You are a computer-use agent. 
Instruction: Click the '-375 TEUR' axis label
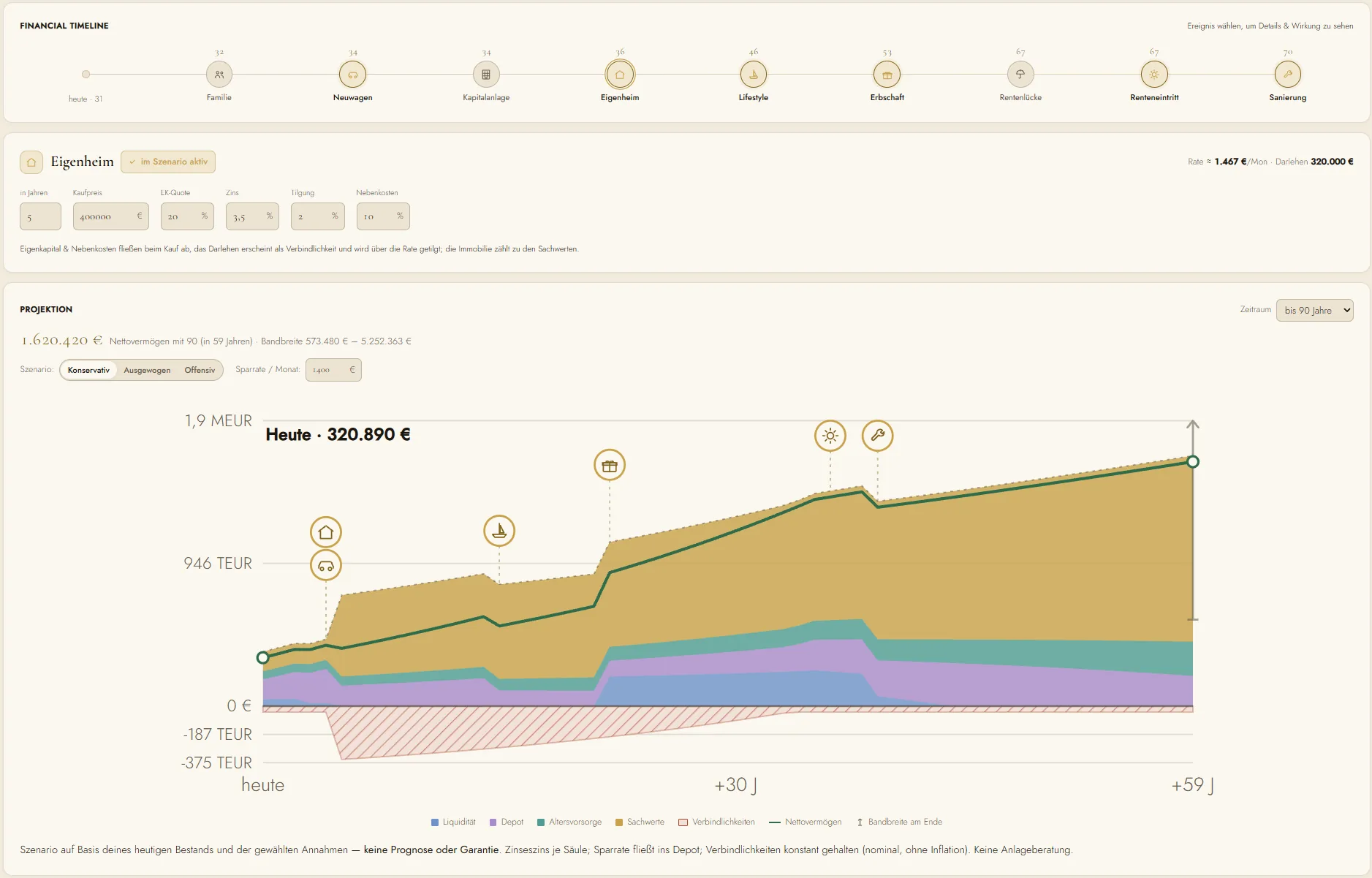(217, 763)
